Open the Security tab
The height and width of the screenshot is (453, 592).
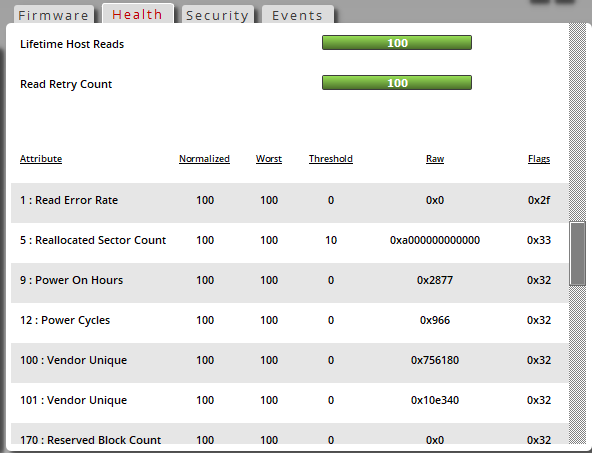pos(217,15)
